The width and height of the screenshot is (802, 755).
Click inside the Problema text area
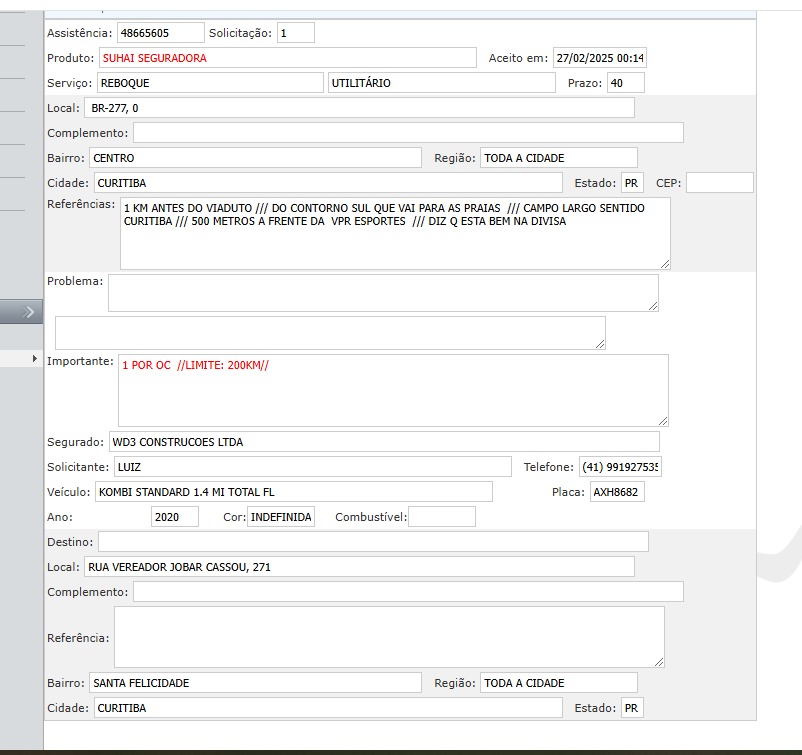click(383, 293)
